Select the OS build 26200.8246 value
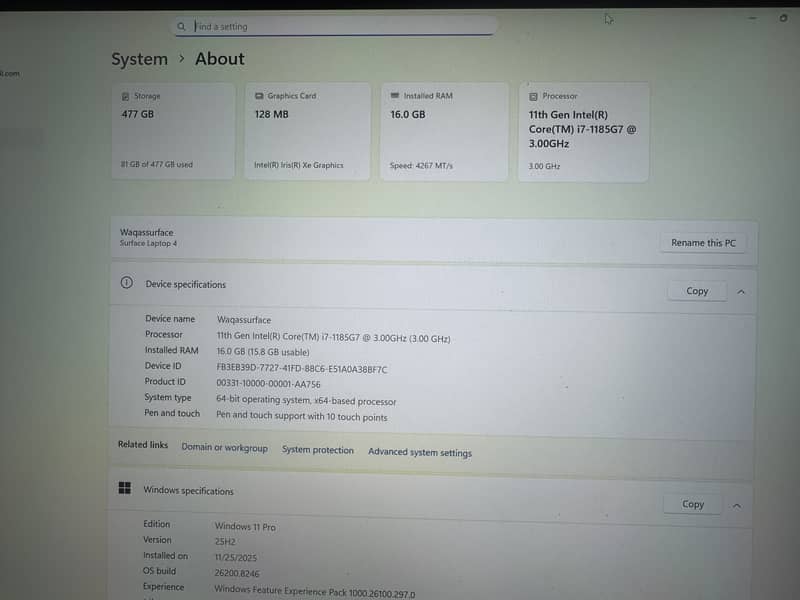This screenshot has height=600, width=800. tap(237, 573)
